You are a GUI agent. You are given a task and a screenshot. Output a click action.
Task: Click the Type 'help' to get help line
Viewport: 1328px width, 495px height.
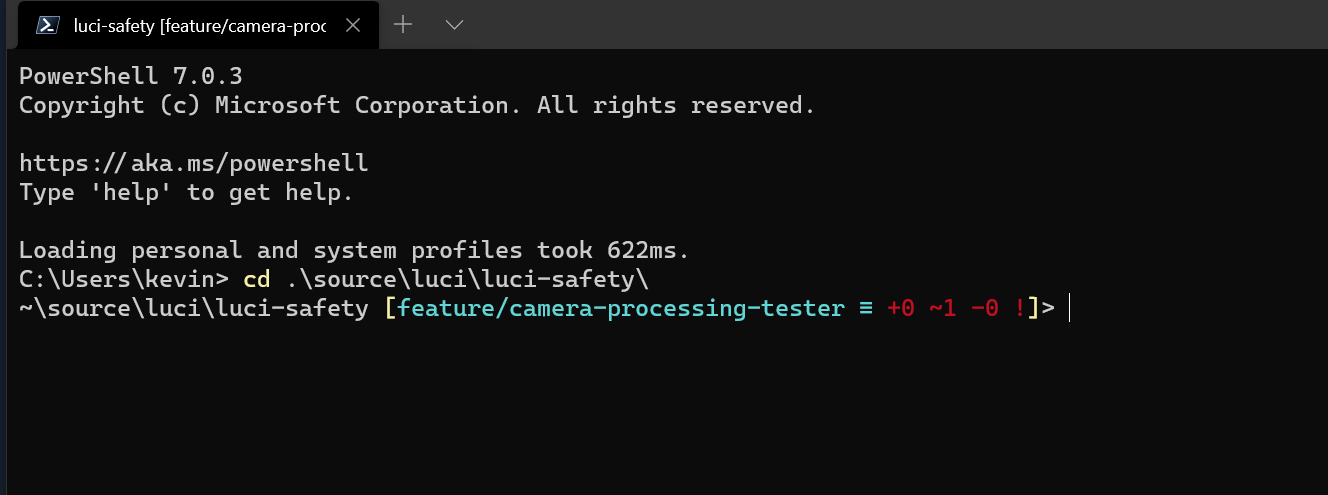[186, 192]
